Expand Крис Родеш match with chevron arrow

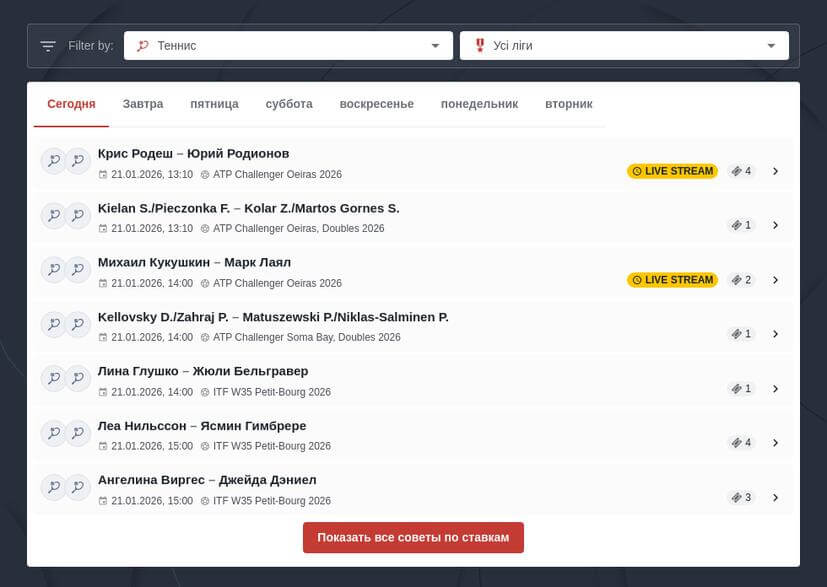click(776, 171)
